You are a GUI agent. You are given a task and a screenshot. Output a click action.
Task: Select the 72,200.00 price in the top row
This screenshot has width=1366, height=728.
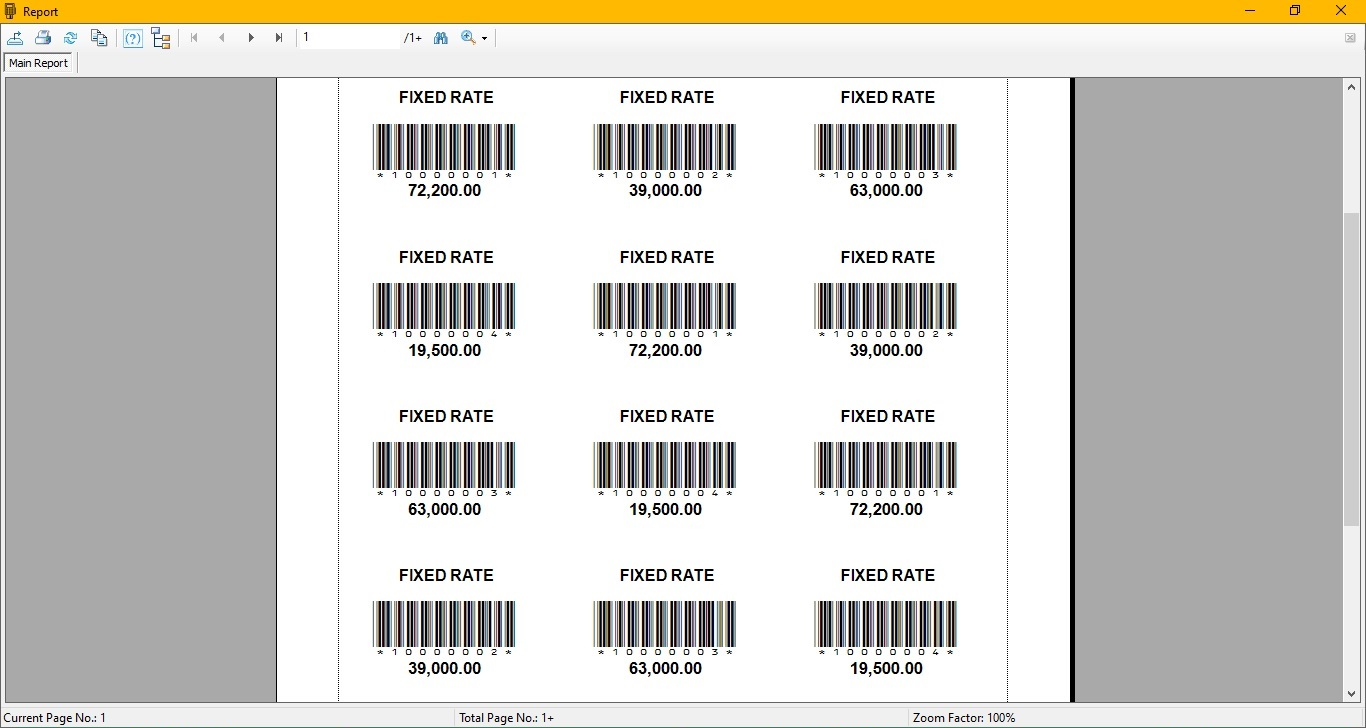click(x=445, y=191)
